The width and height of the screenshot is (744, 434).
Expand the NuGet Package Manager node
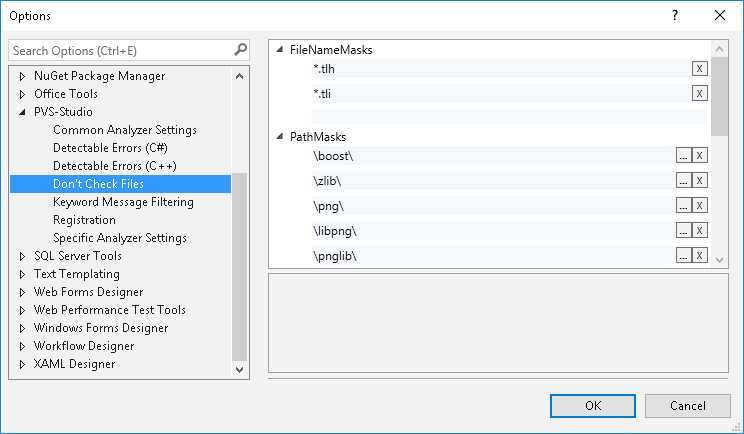(22, 76)
